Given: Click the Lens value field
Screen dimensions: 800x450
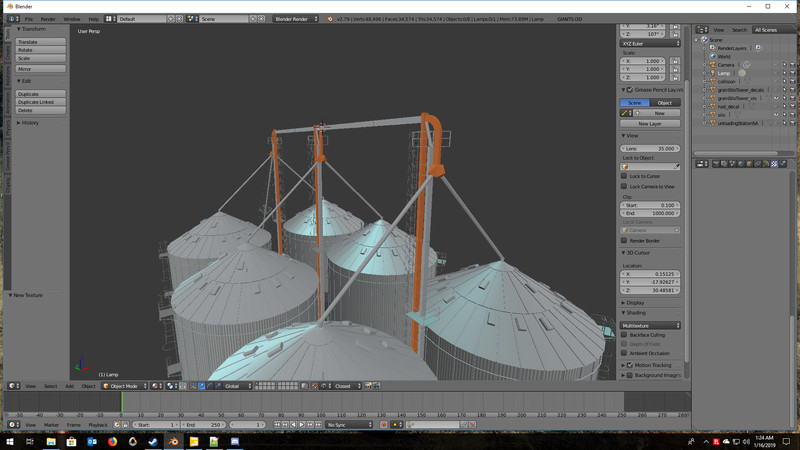Looking at the screenshot, I should click(650, 148).
